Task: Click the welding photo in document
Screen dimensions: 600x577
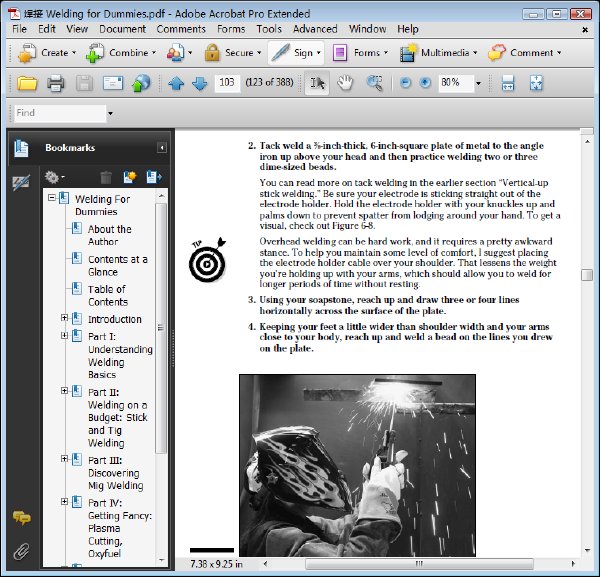Action: [357, 465]
